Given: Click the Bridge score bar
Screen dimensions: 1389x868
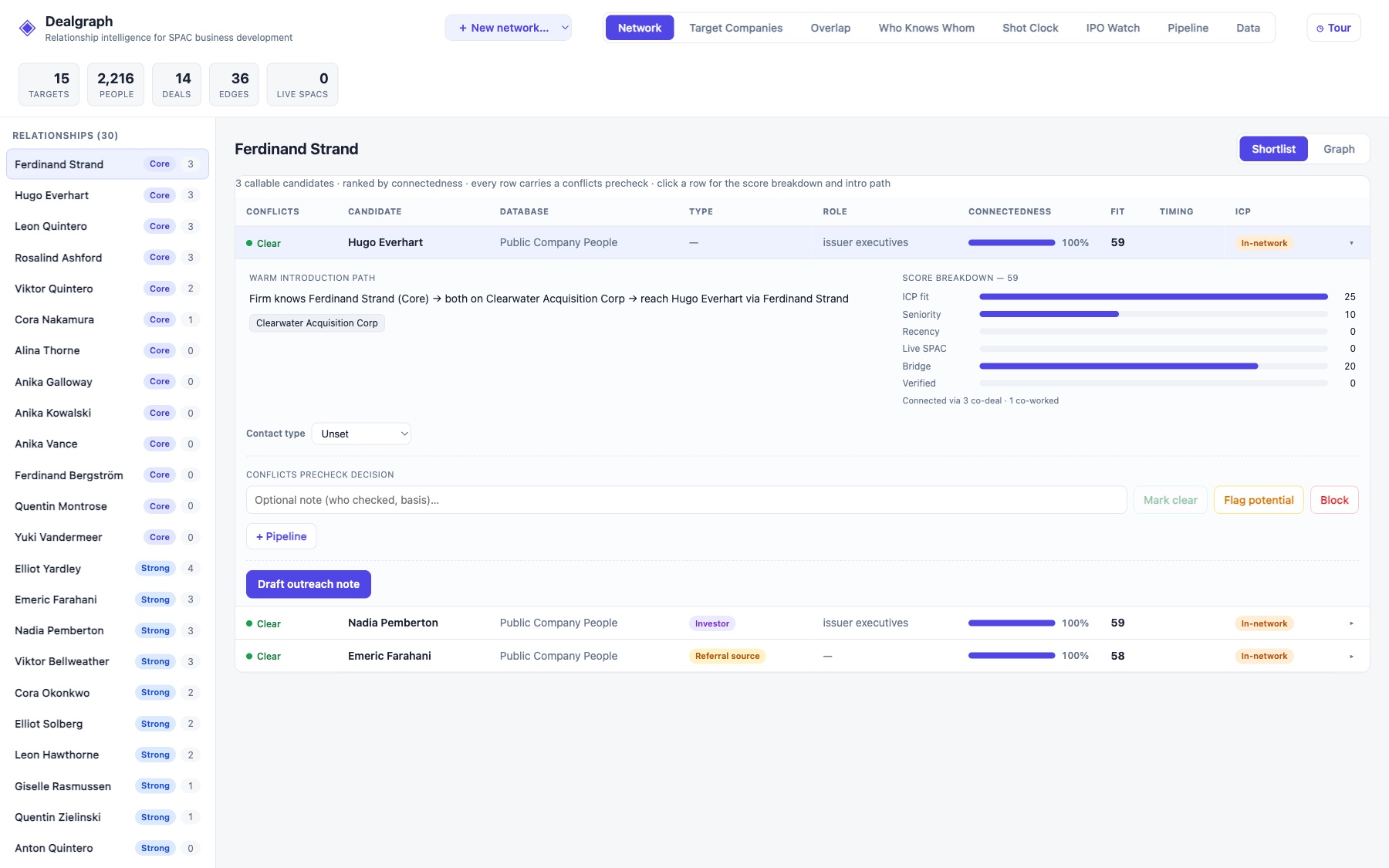Looking at the screenshot, I should tap(1154, 366).
